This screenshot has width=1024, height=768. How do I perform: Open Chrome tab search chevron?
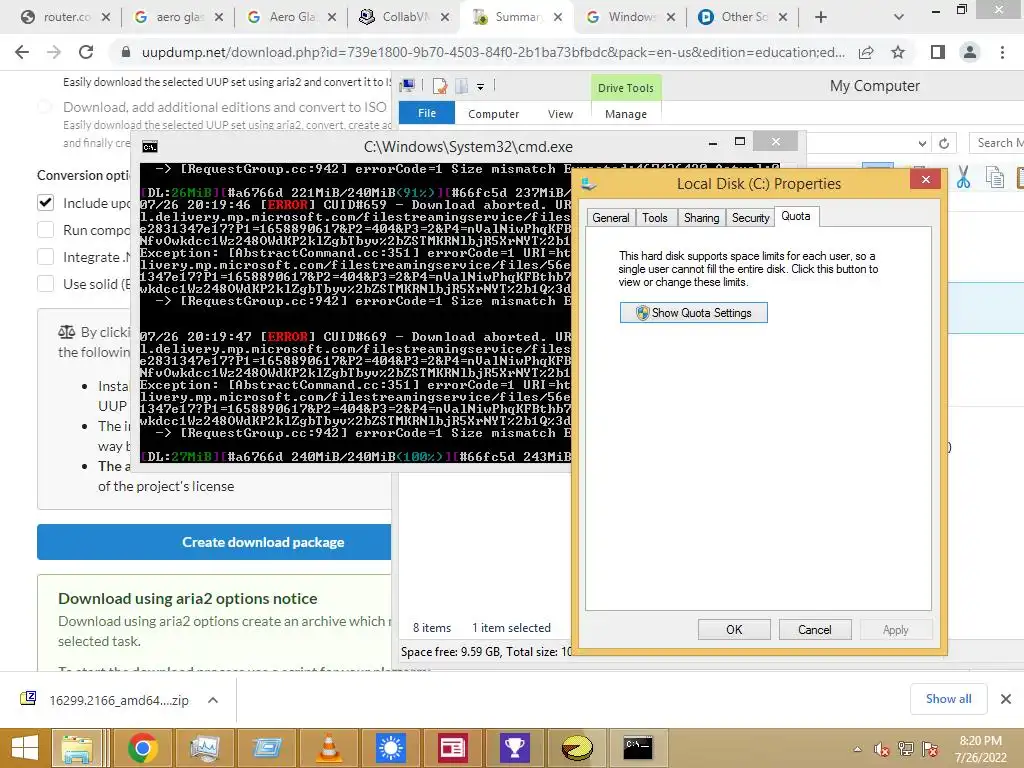(899, 18)
